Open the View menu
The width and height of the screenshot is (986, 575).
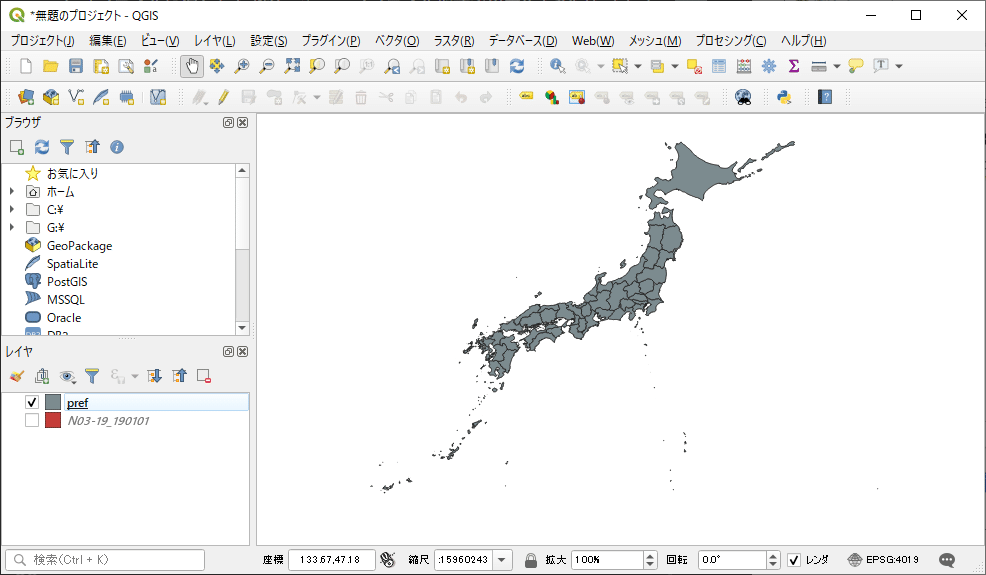[160, 41]
